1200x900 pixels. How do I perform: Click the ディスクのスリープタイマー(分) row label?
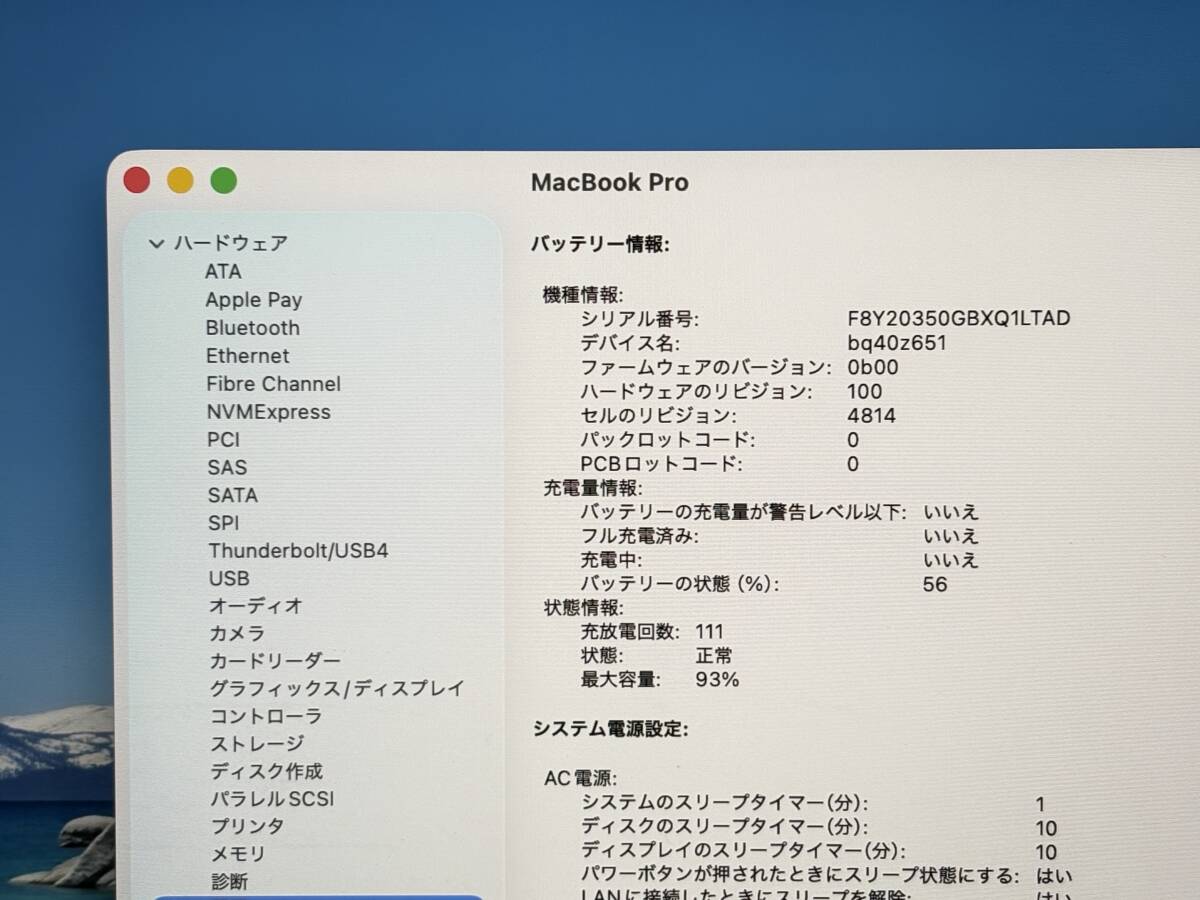coord(725,827)
